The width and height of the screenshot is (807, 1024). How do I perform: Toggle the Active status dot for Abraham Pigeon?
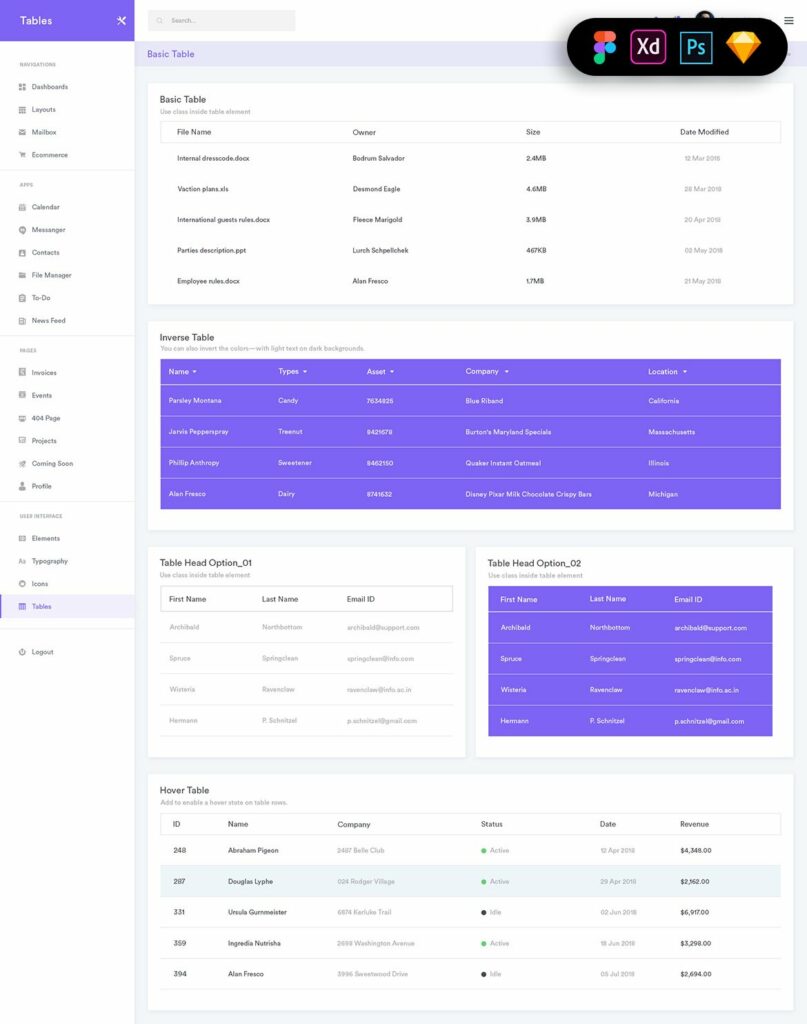[x=486, y=851]
